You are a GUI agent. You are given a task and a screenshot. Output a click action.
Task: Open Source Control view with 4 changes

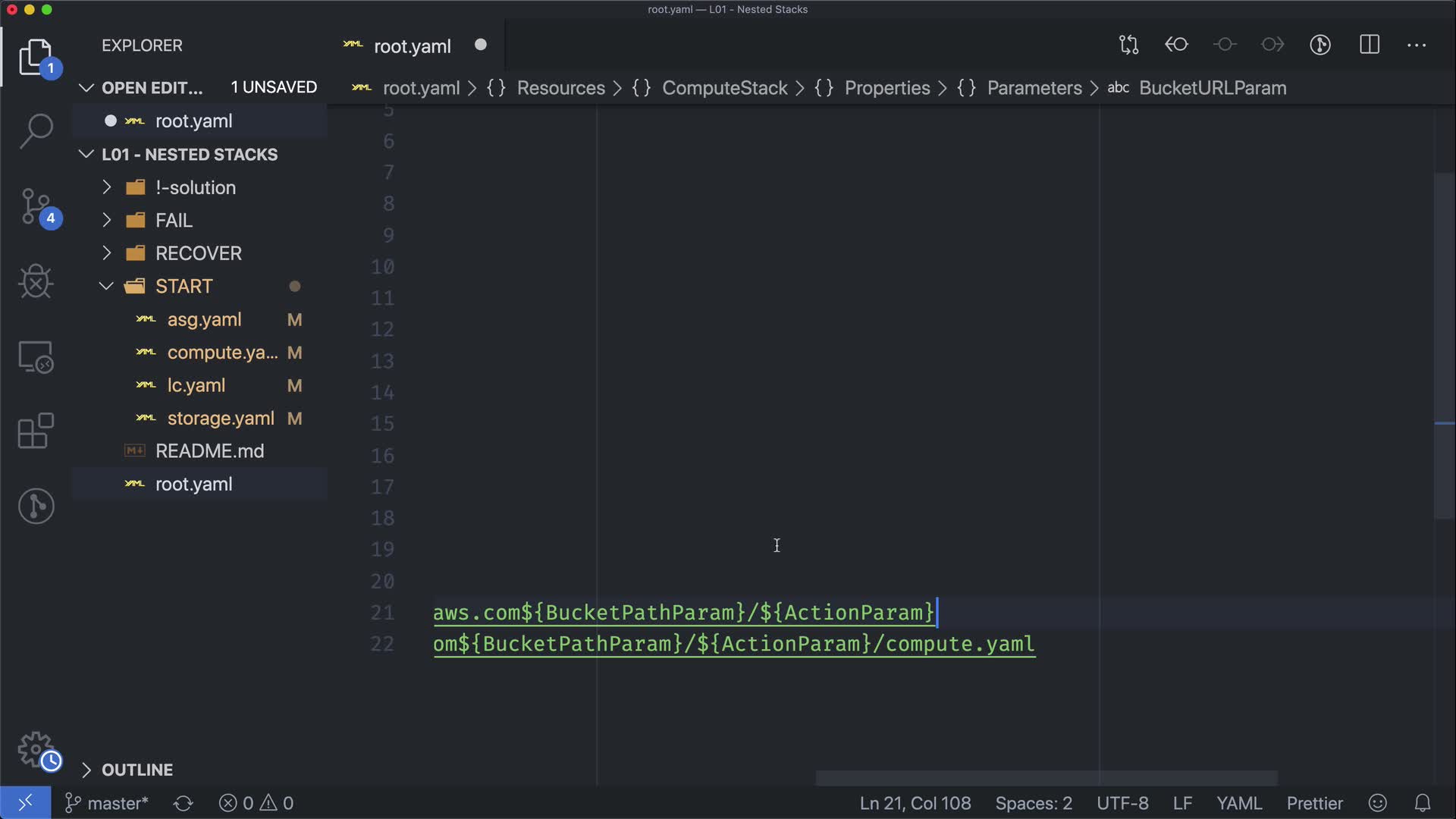coord(36,206)
